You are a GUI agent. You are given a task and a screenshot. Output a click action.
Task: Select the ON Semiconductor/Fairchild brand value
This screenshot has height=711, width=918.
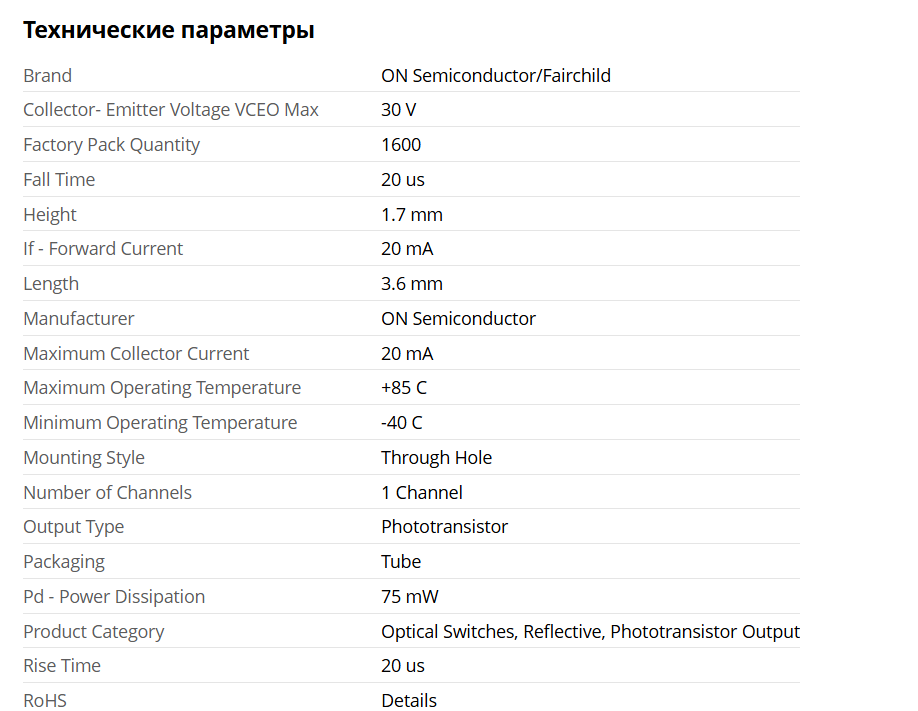point(495,76)
